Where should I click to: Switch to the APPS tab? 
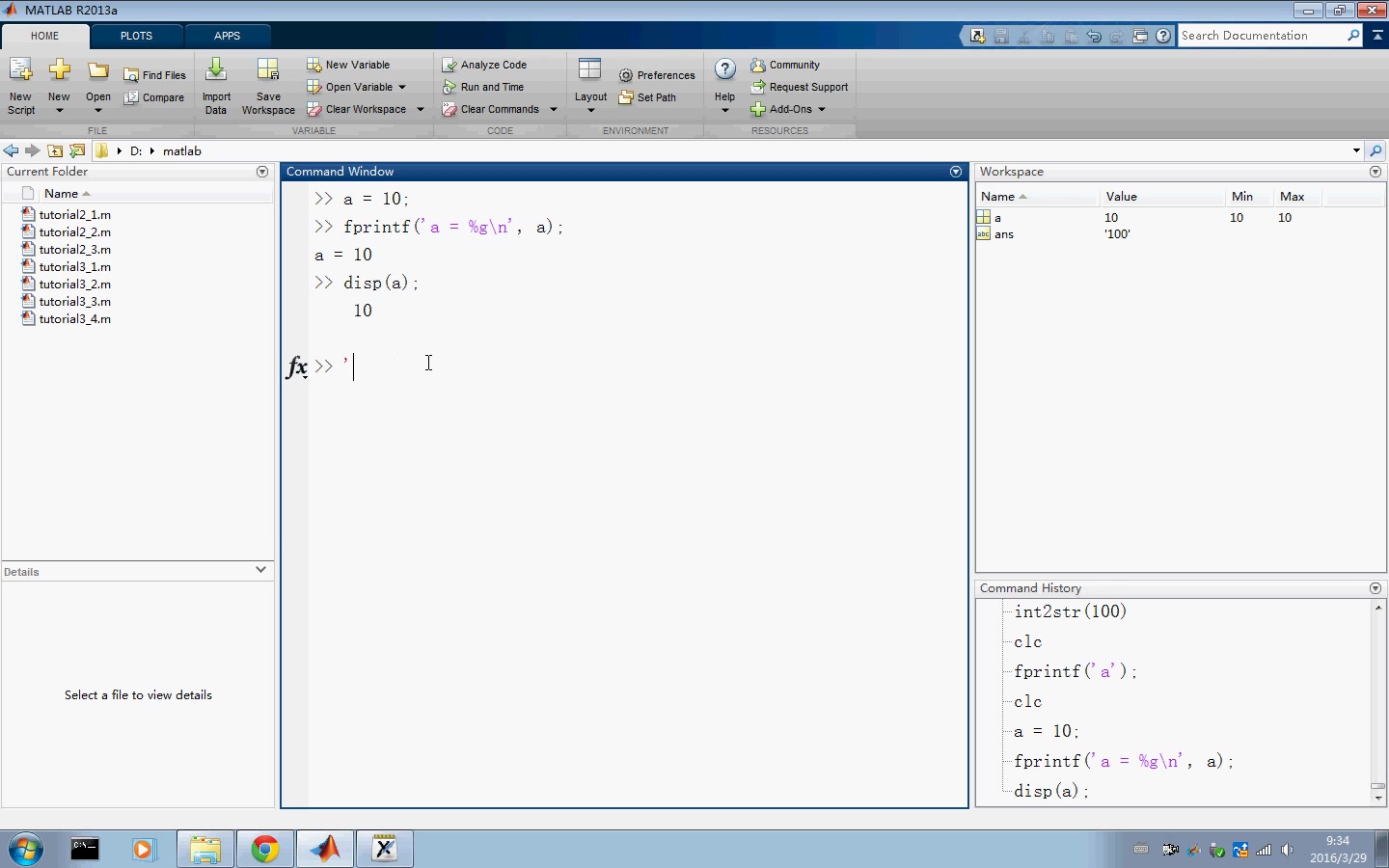[x=227, y=36]
